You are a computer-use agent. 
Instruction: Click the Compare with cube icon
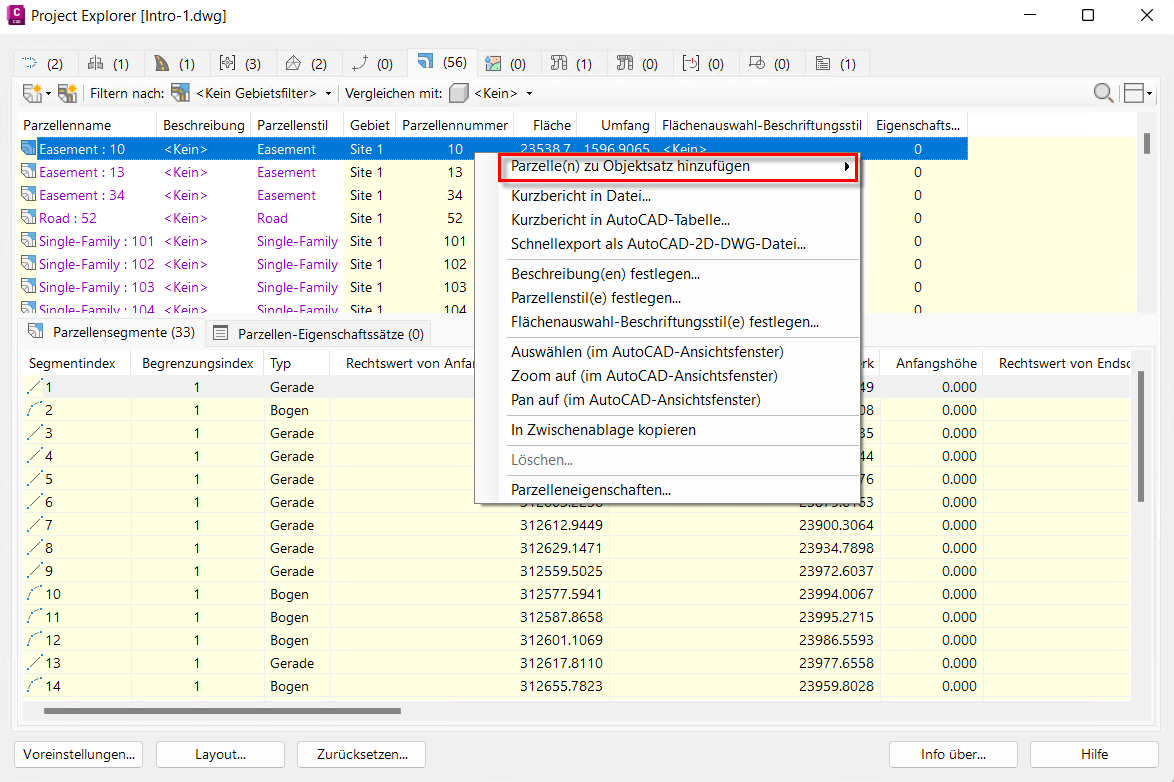tap(458, 93)
